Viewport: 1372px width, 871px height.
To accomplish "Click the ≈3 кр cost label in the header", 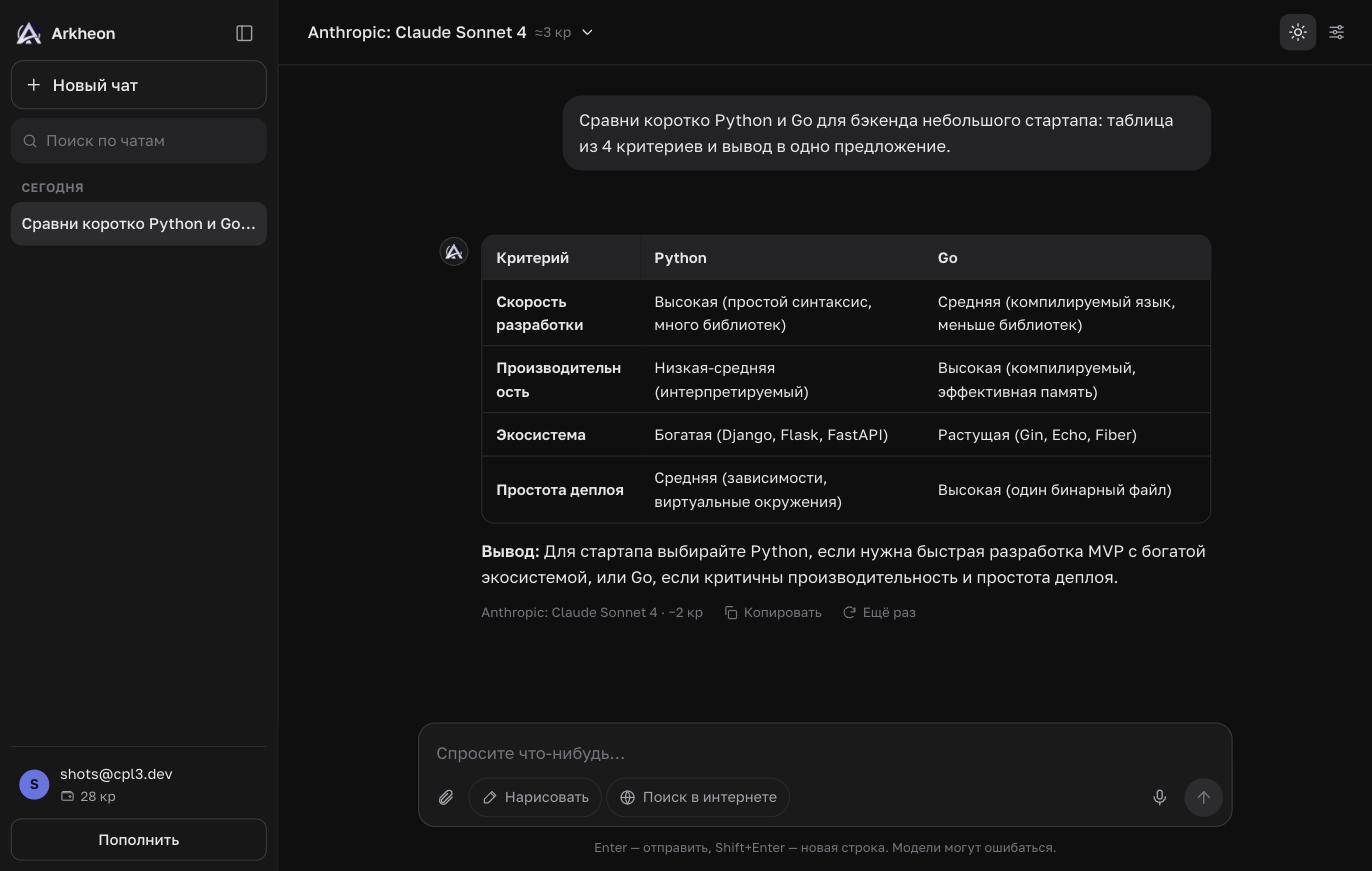I will [x=553, y=32].
